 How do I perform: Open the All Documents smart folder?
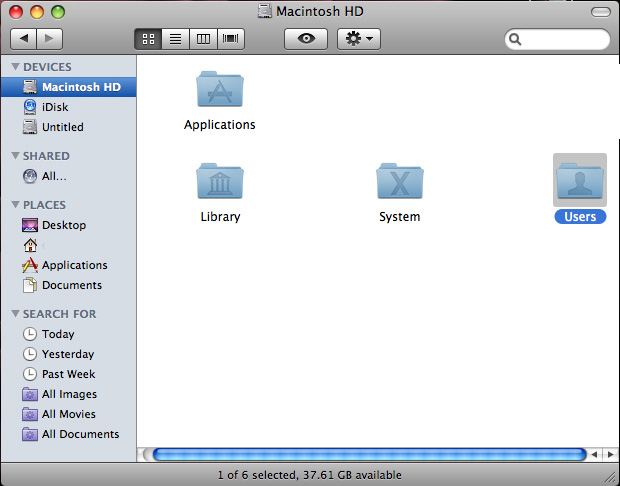pos(68,434)
